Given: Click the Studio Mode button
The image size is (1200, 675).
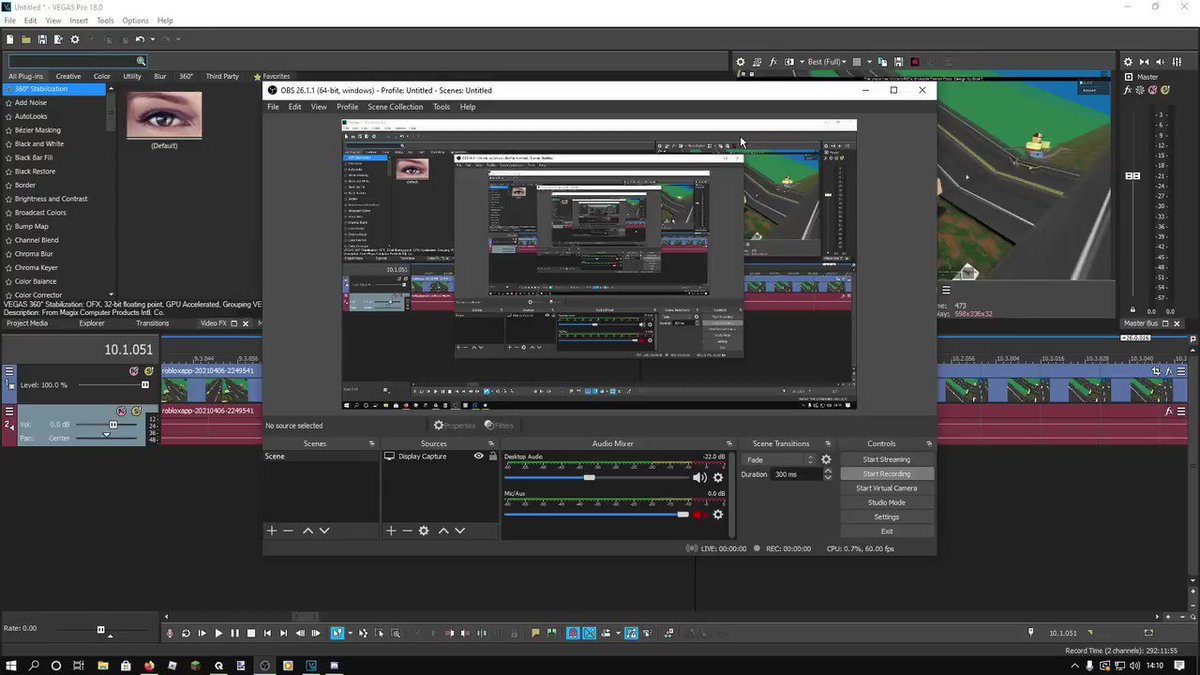Looking at the screenshot, I should point(887,503).
